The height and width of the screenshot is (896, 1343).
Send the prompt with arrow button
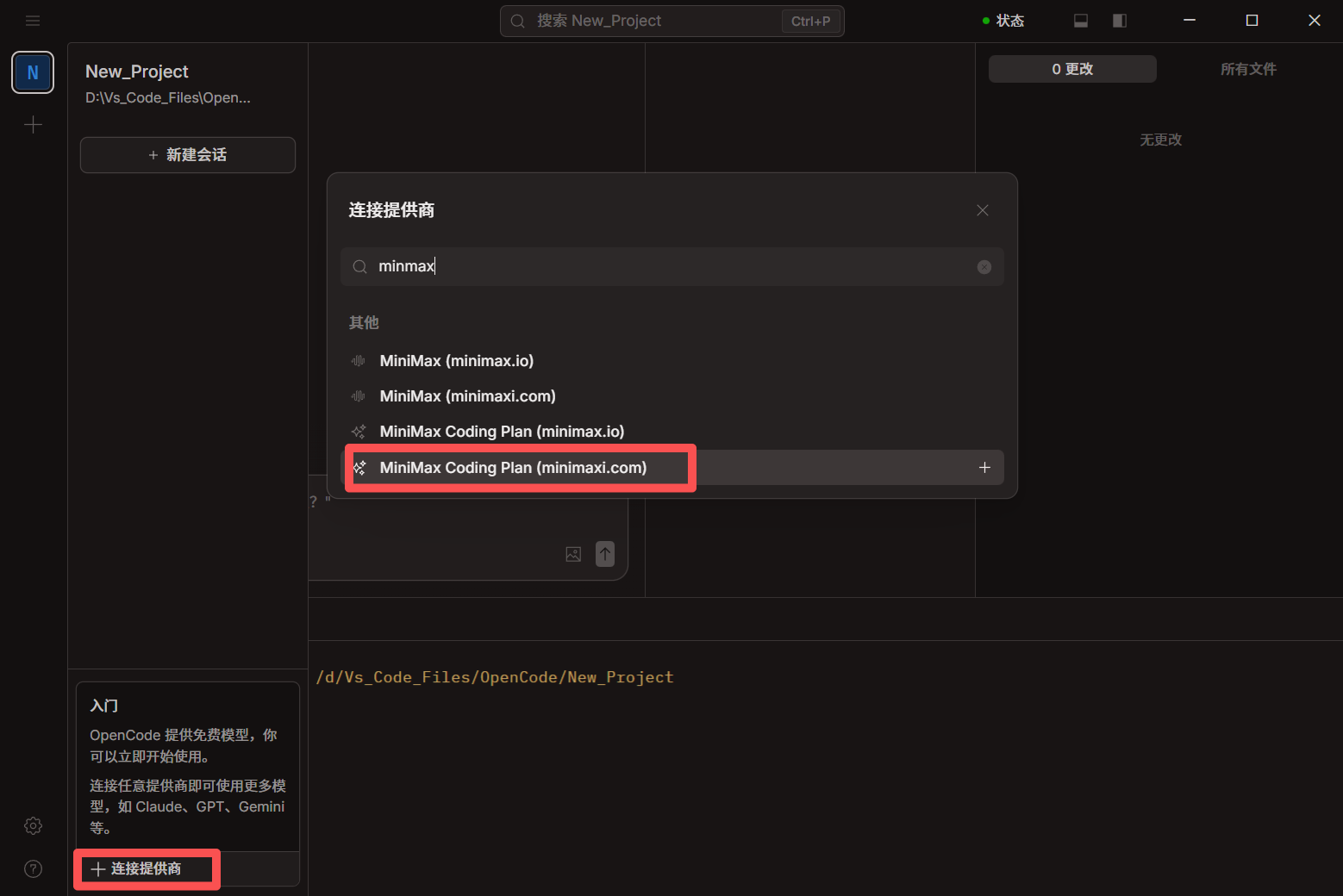coord(605,554)
